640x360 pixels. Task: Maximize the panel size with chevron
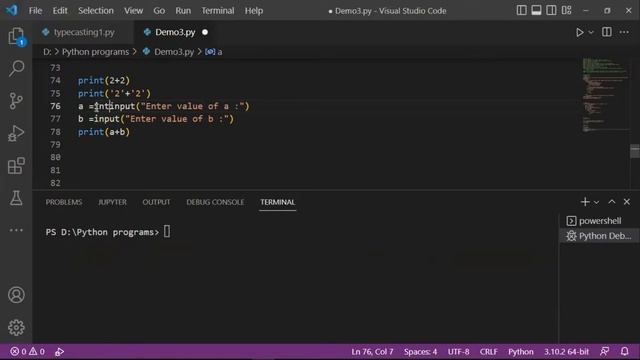pyautogui.click(x=611, y=202)
